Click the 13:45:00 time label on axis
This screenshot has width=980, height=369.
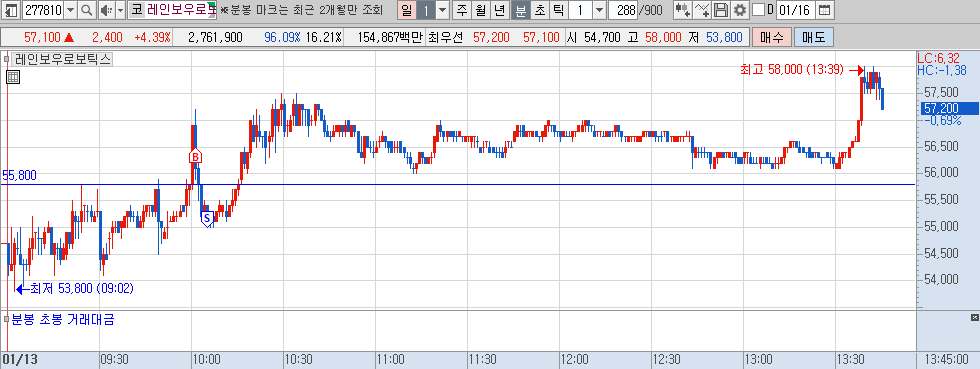point(946,360)
